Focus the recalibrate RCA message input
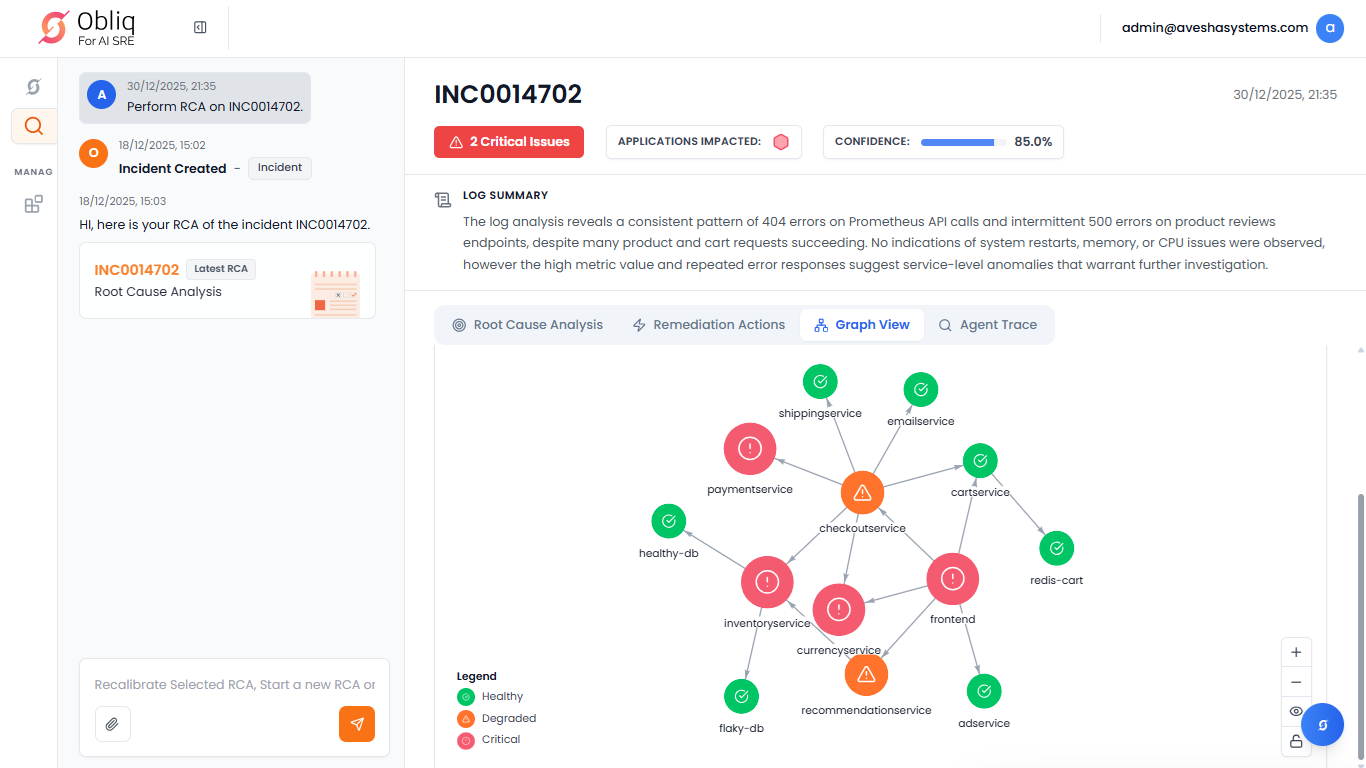Viewport: 1366px width, 768px height. click(x=235, y=685)
